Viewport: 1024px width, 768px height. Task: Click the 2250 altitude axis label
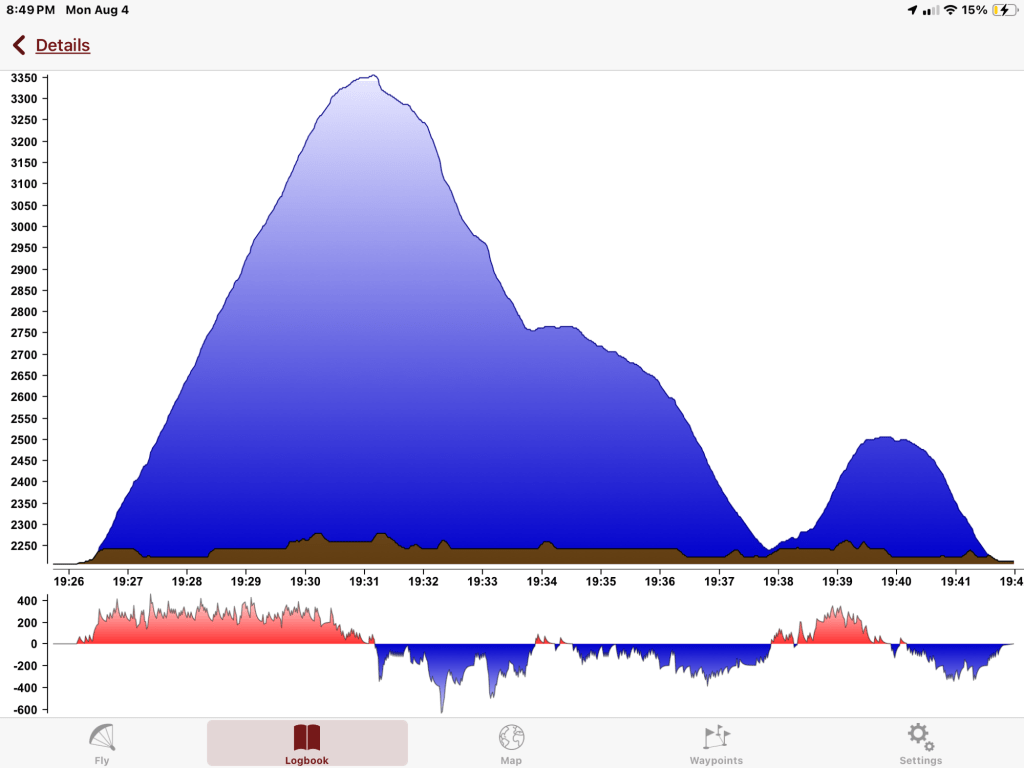click(x=23, y=546)
